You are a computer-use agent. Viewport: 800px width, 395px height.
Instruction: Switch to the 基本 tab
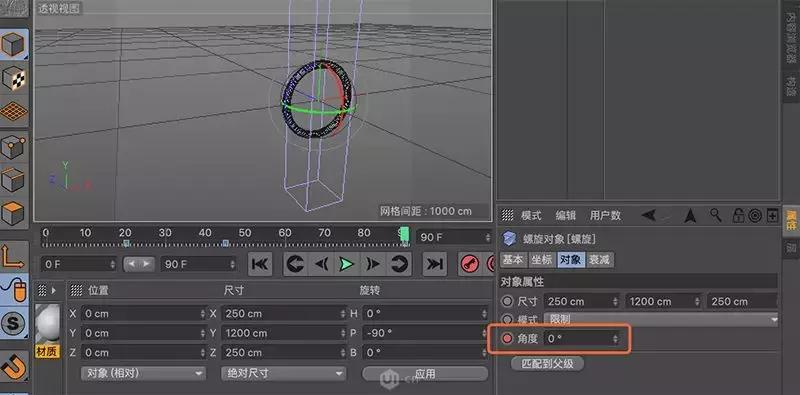click(x=513, y=260)
